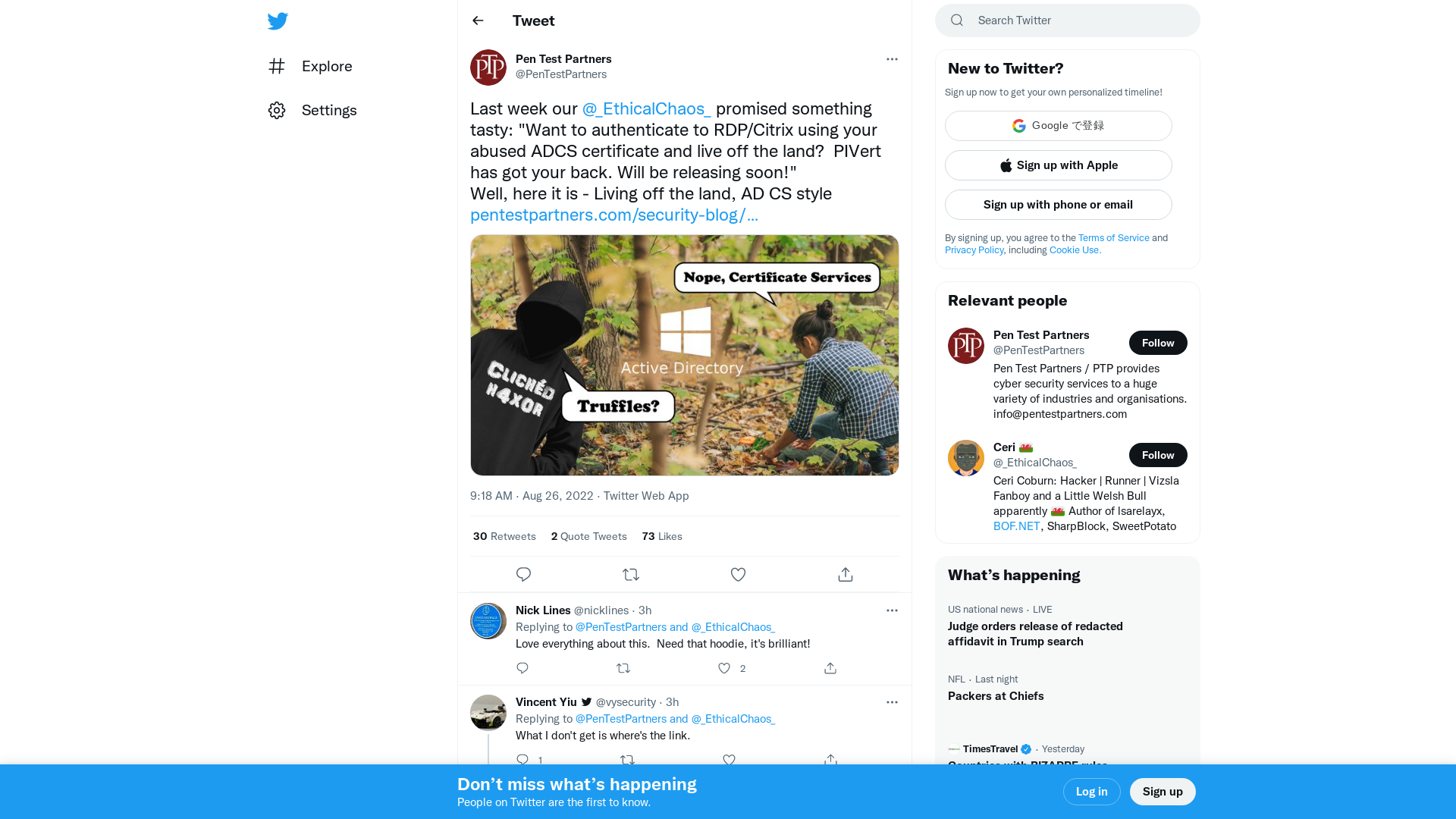Open more options on the main tweet
1456x819 pixels.
click(x=892, y=59)
